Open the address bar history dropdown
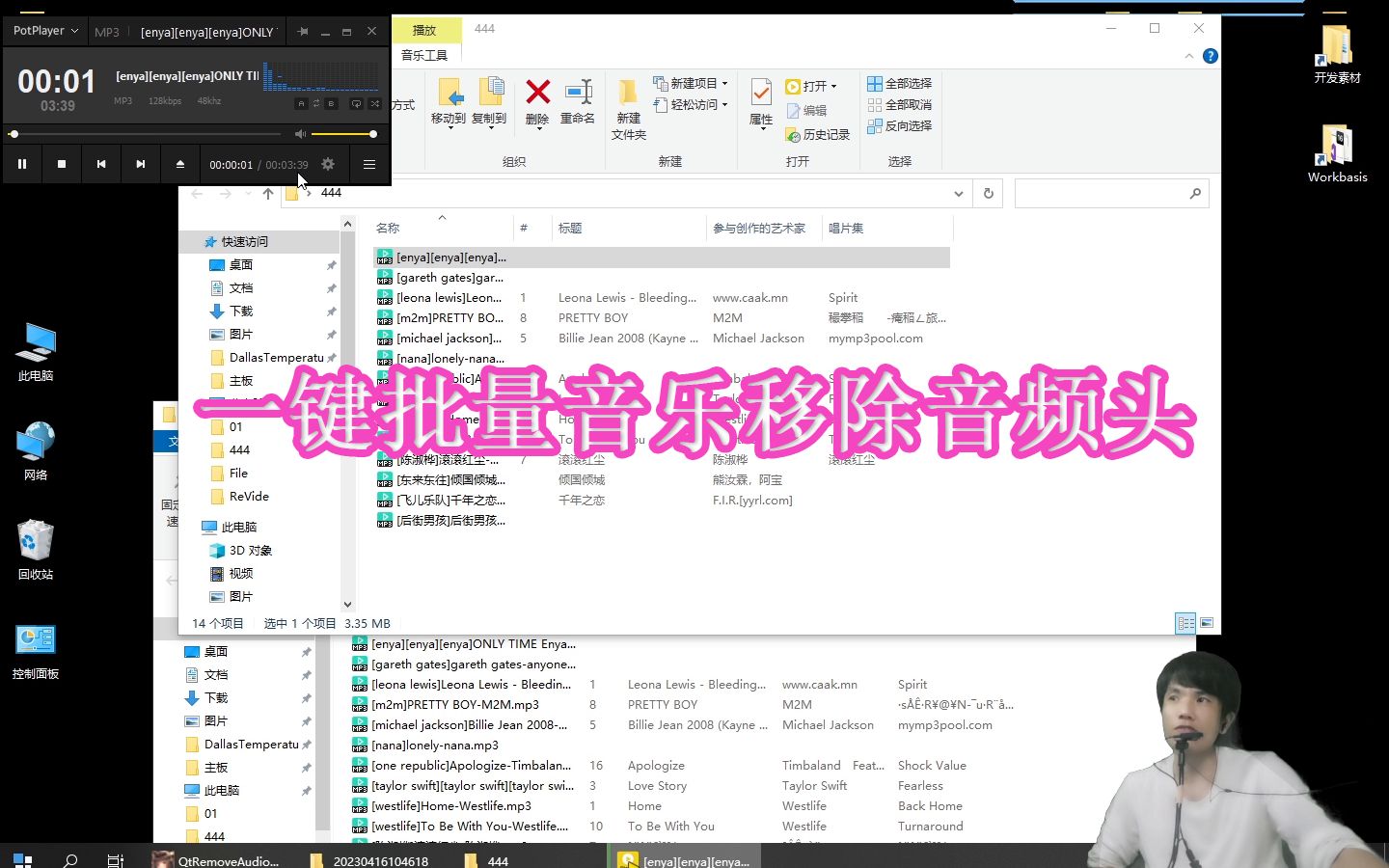The height and width of the screenshot is (868, 1389). (x=958, y=193)
